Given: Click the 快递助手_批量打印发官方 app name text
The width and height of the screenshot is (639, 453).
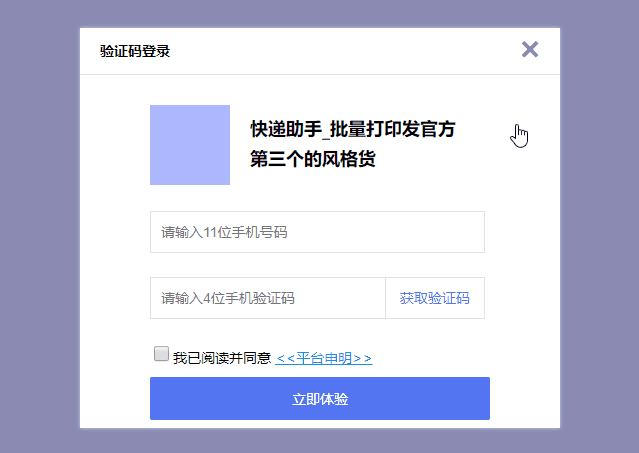Looking at the screenshot, I should pyautogui.click(x=353, y=129).
